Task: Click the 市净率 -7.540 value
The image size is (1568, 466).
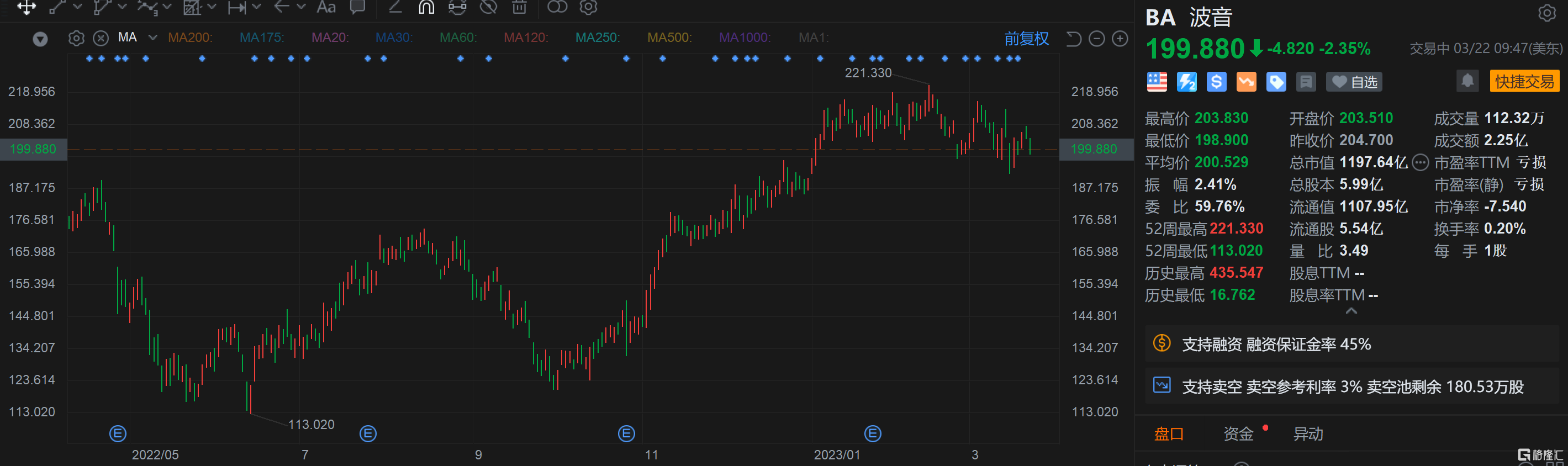Action: click(x=1504, y=207)
